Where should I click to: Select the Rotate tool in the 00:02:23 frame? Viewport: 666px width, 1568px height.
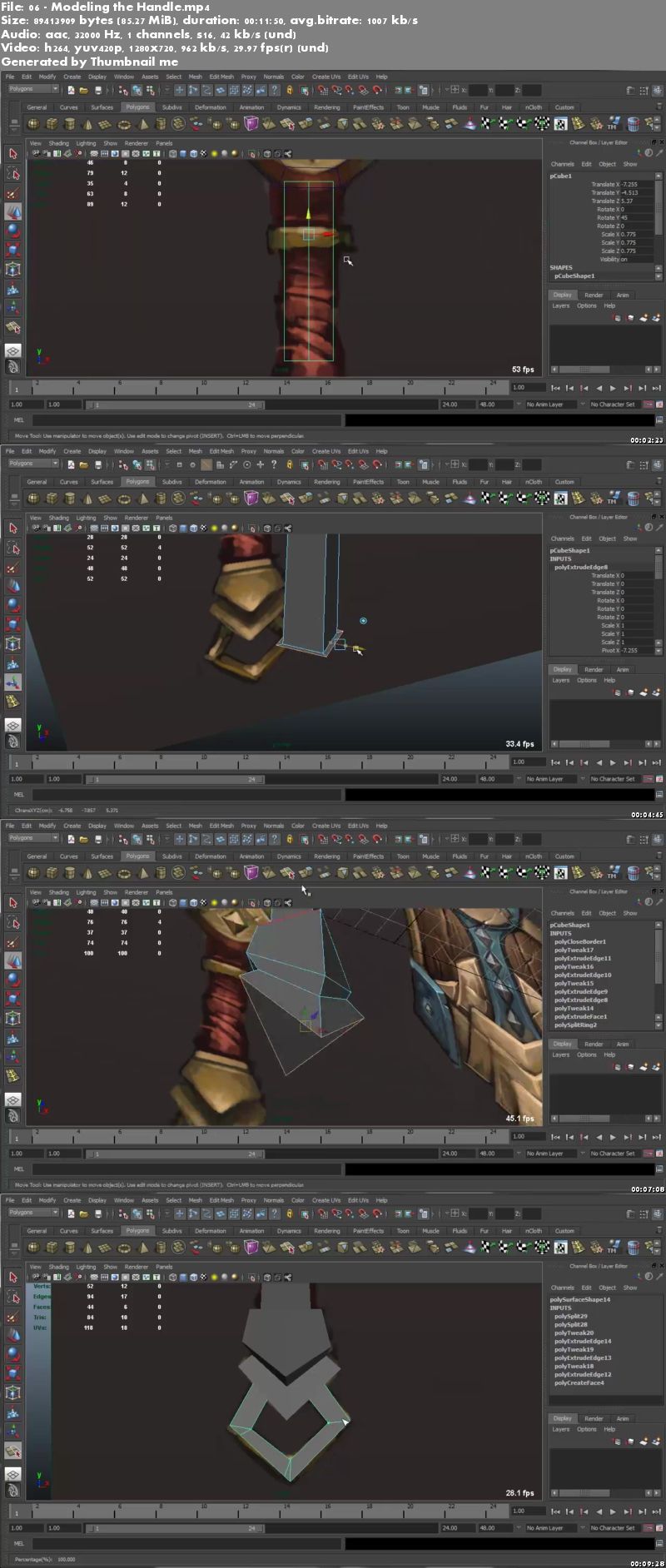click(x=12, y=231)
